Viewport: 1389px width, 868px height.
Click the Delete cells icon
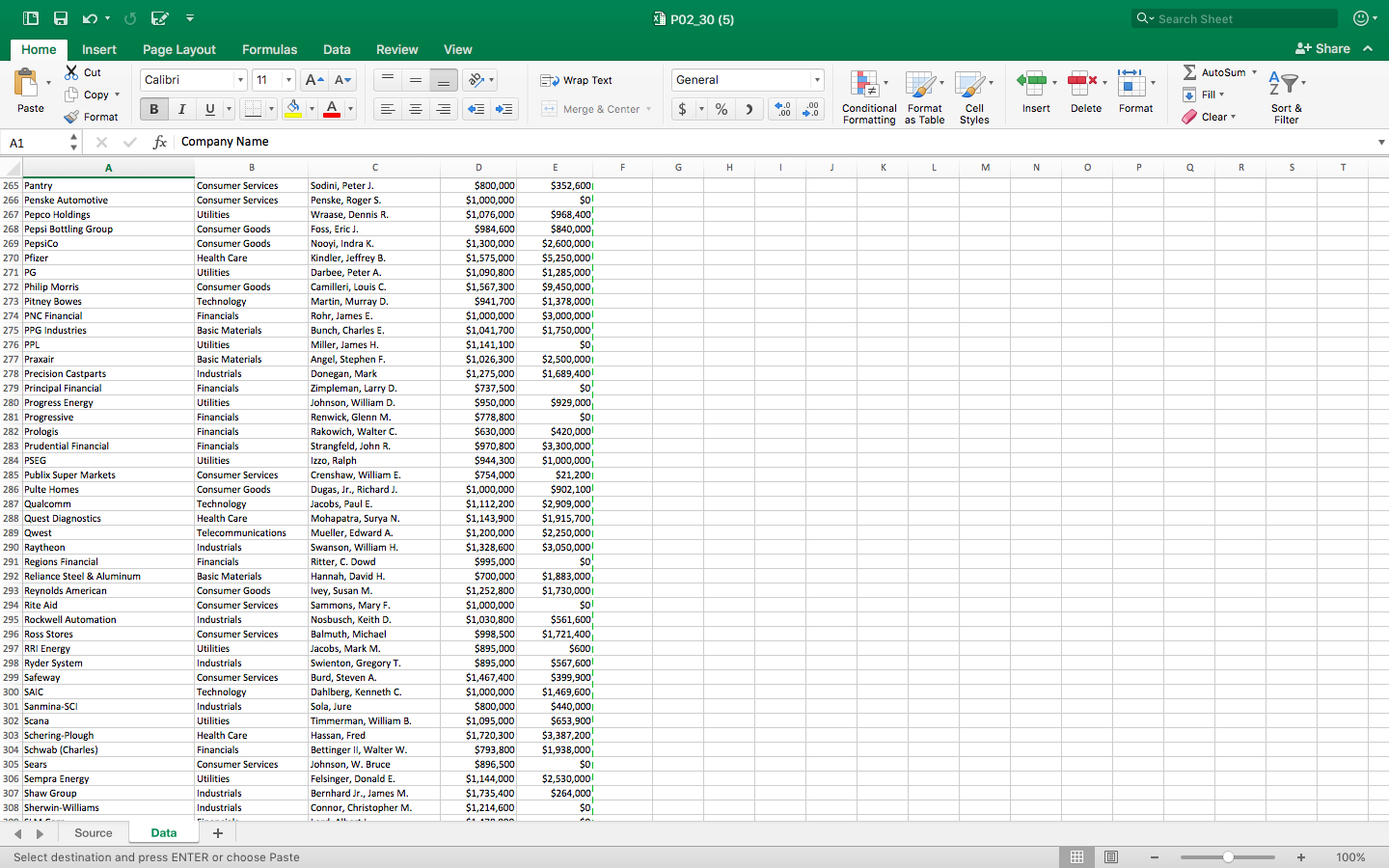[x=1081, y=83]
